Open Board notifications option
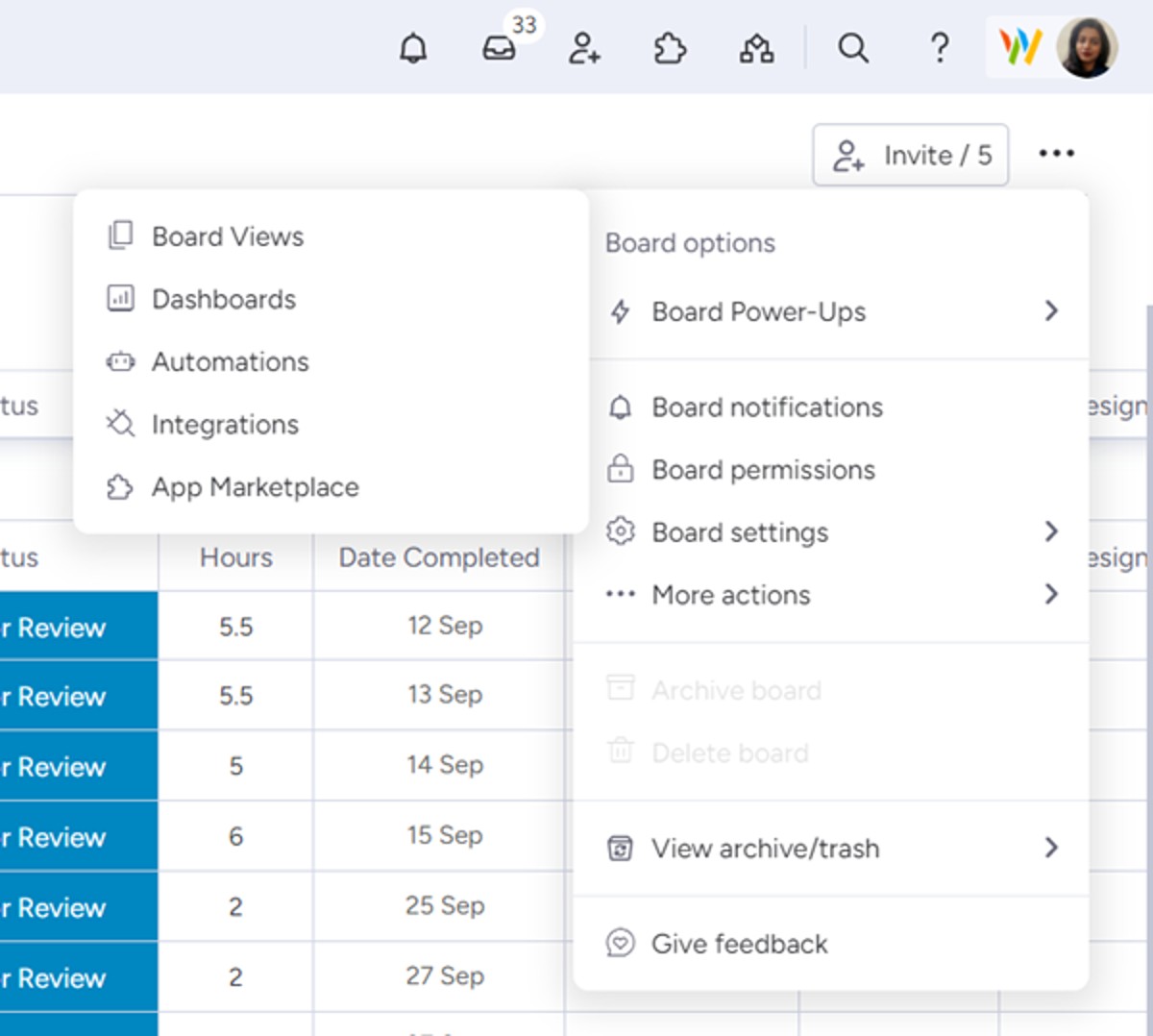The image size is (1153, 1036). click(x=832, y=407)
